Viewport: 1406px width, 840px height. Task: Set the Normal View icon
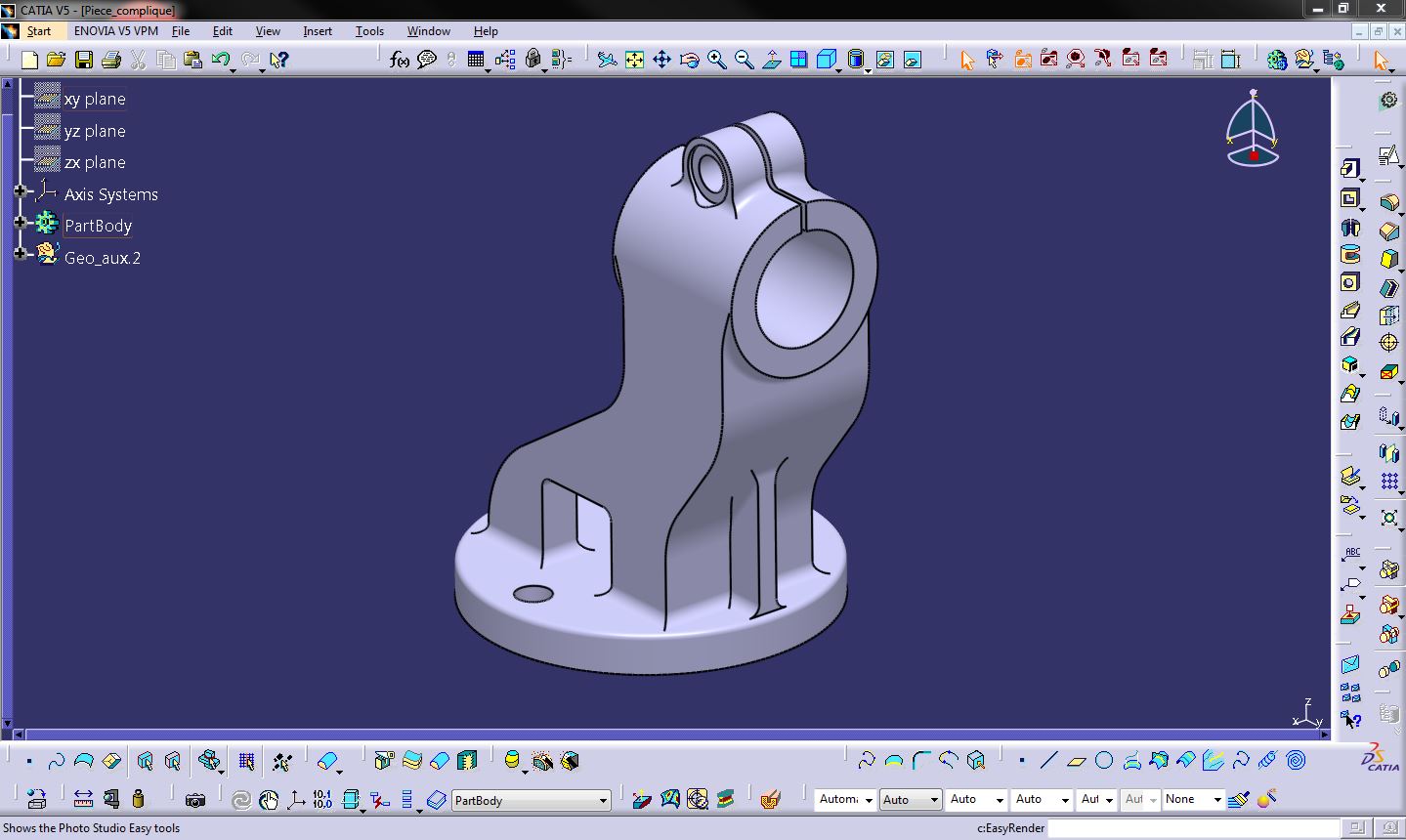771,60
